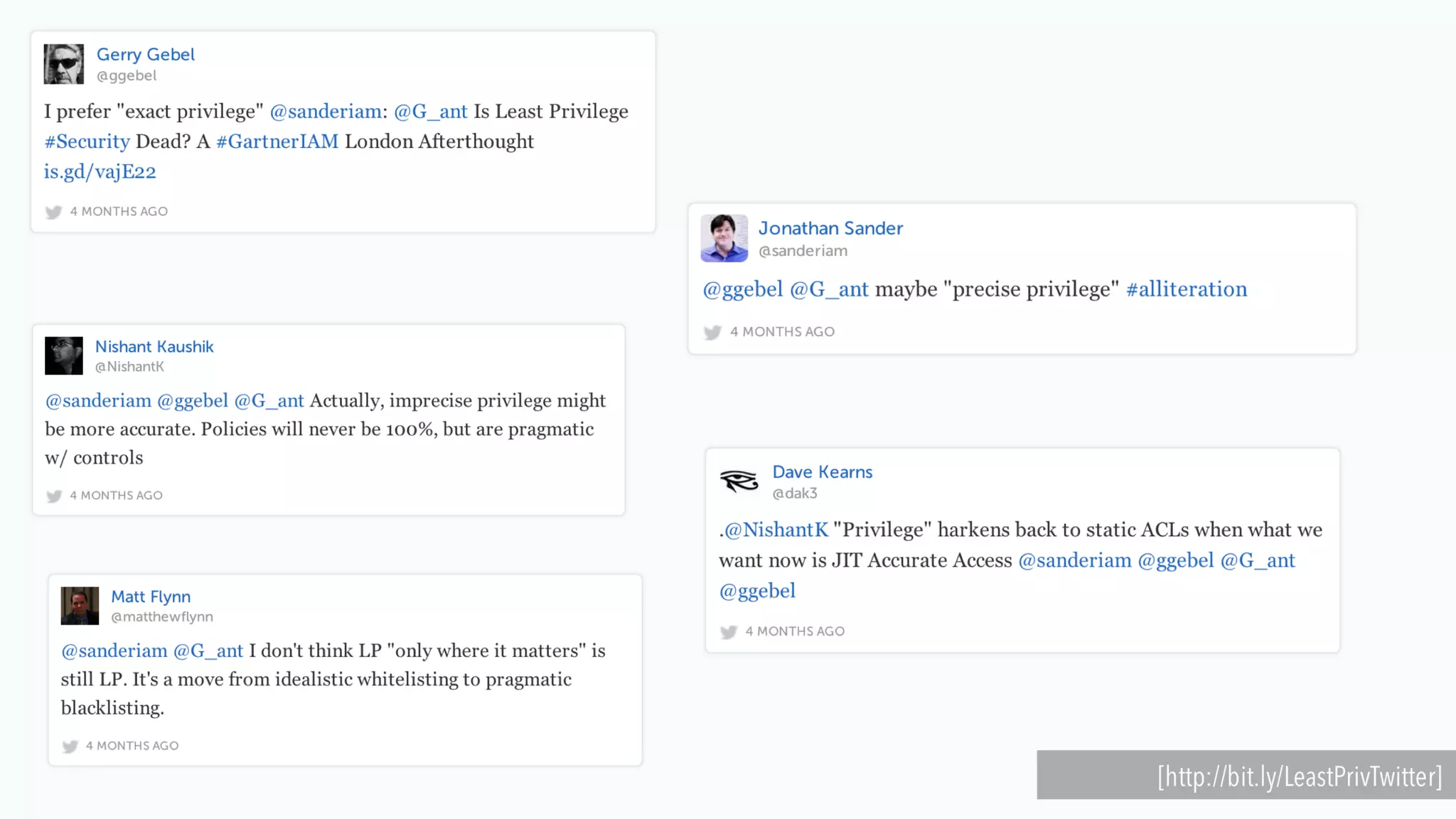
Task: Click @G_ant mention in Matt Flynn's tweet
Action: click(x=208, y=651)
